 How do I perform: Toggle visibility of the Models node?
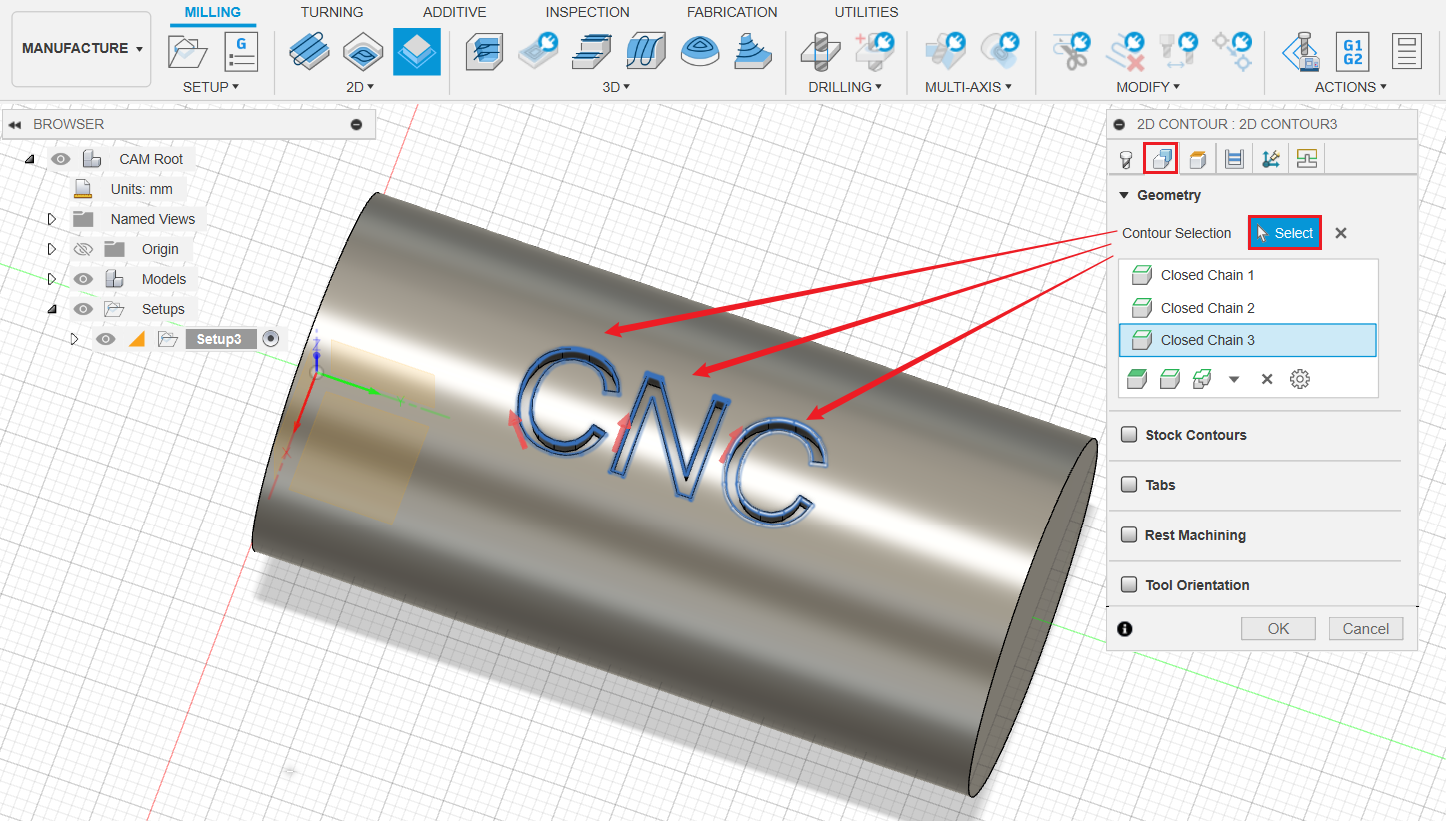pos(83,279)
